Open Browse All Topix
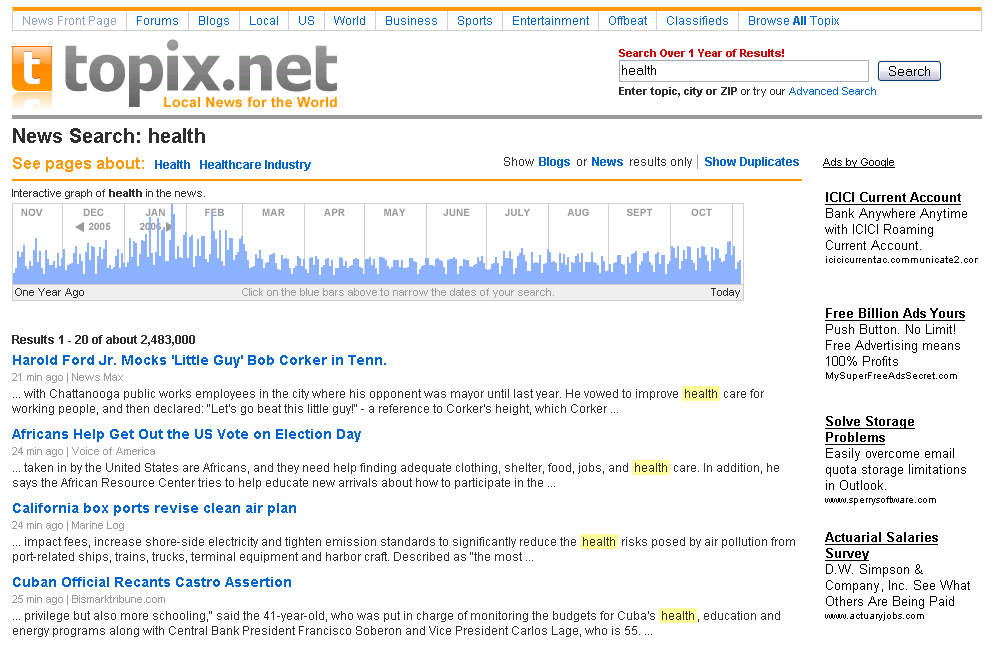 pyautogui.click(x=793, y=21)
